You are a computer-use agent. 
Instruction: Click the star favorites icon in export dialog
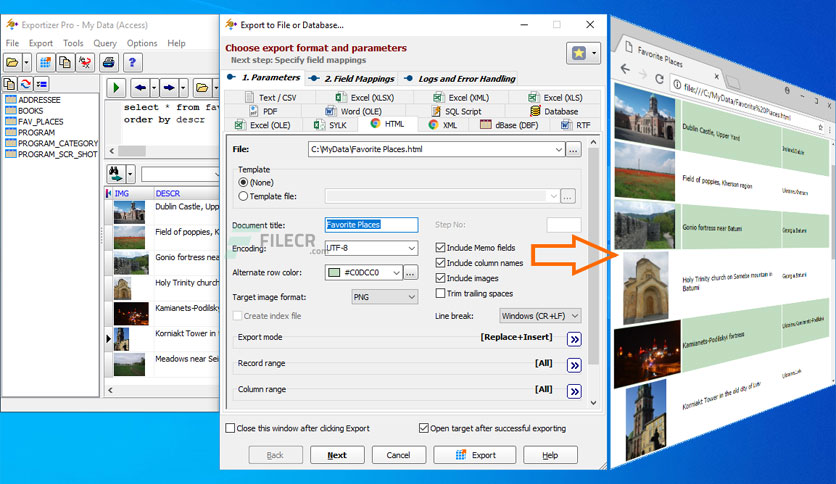(x=578, y=53)
